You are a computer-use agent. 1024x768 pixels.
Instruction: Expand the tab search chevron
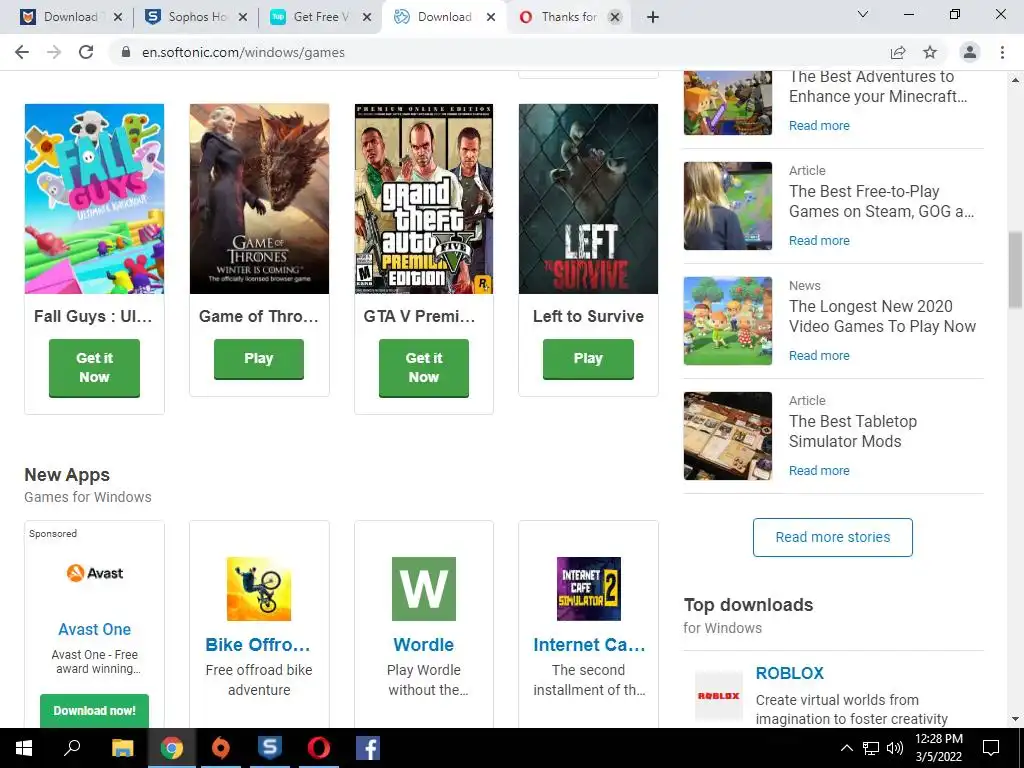click(x=863, y=14)
